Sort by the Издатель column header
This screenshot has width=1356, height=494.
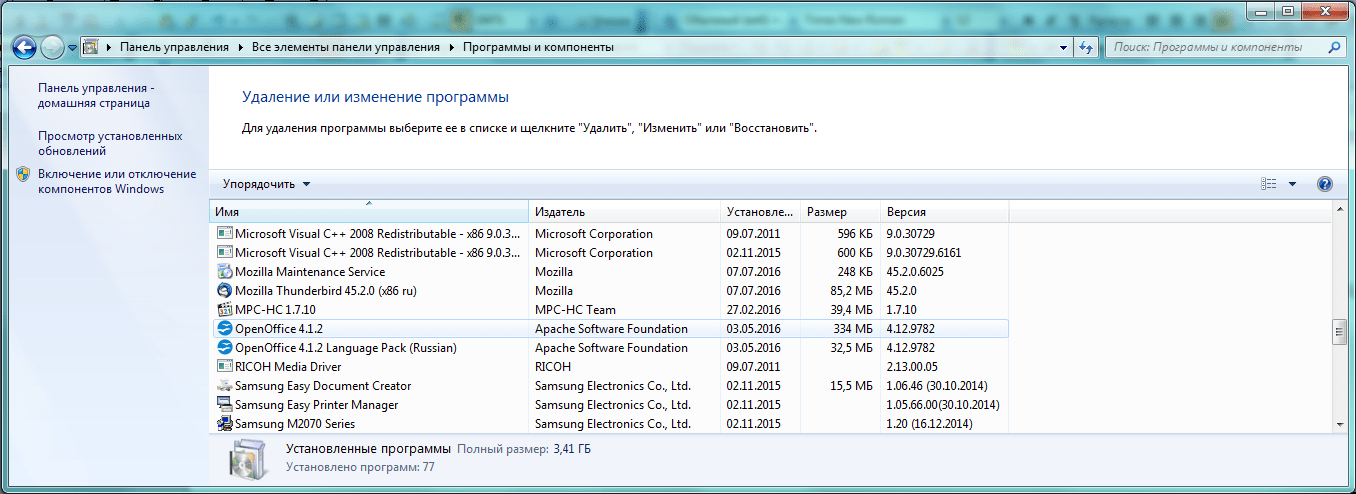coord(625,212)
